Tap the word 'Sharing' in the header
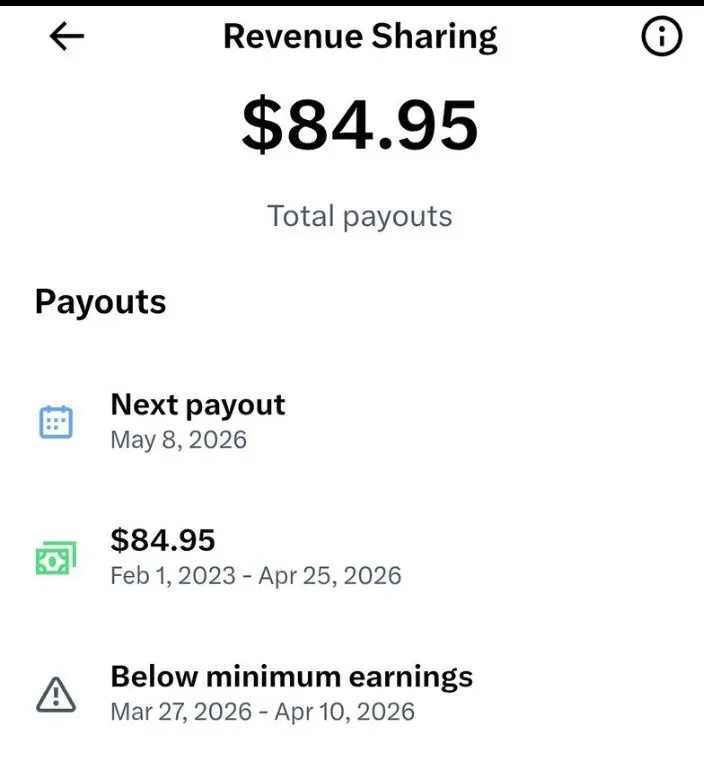This screenshot has height=762, width=704. pyautogui.click(x=434, y=37)
